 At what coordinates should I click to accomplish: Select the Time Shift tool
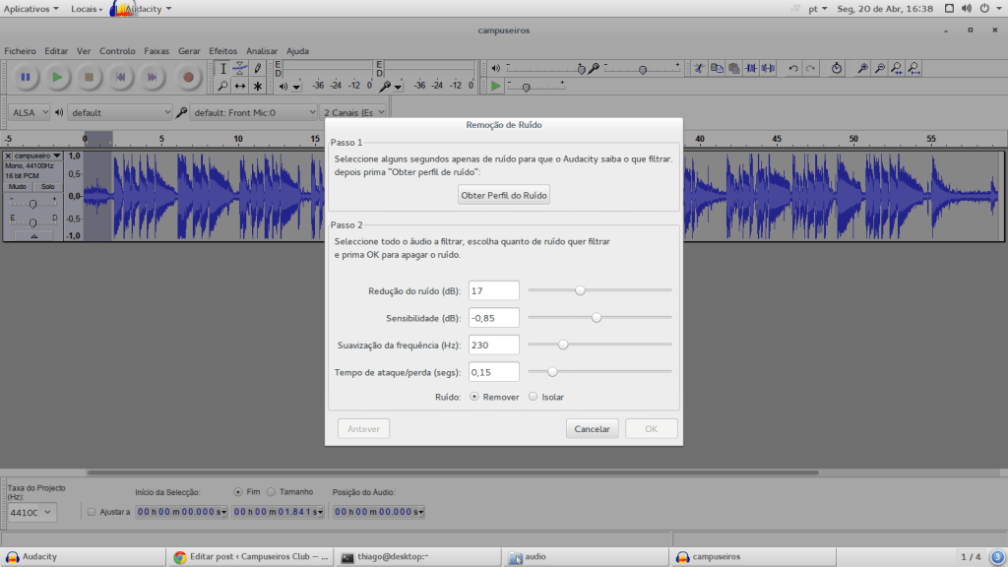tap(240, 86)
